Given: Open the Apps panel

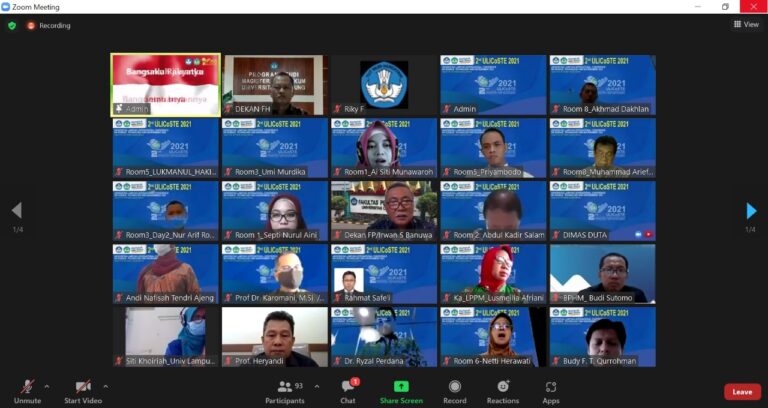Looking at the screenshot, I should pyautogui.click(x=551, y=387).
